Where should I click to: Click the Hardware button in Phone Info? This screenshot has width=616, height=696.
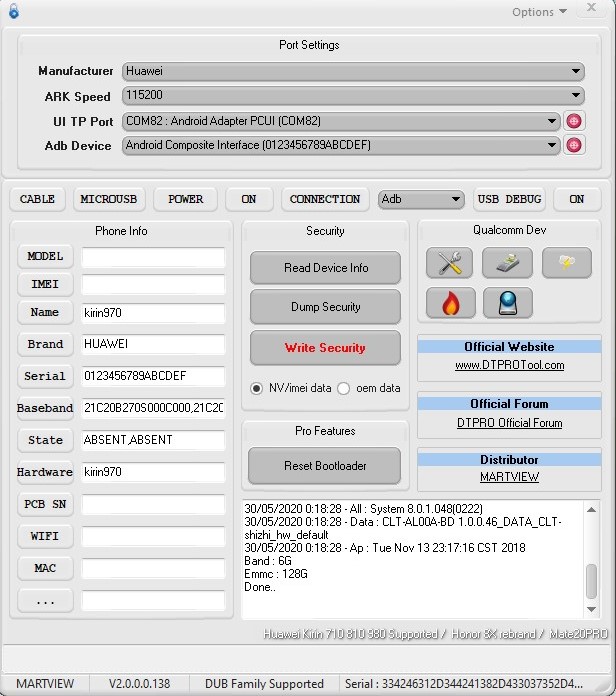pyautogui.click(x=45, y=472)
